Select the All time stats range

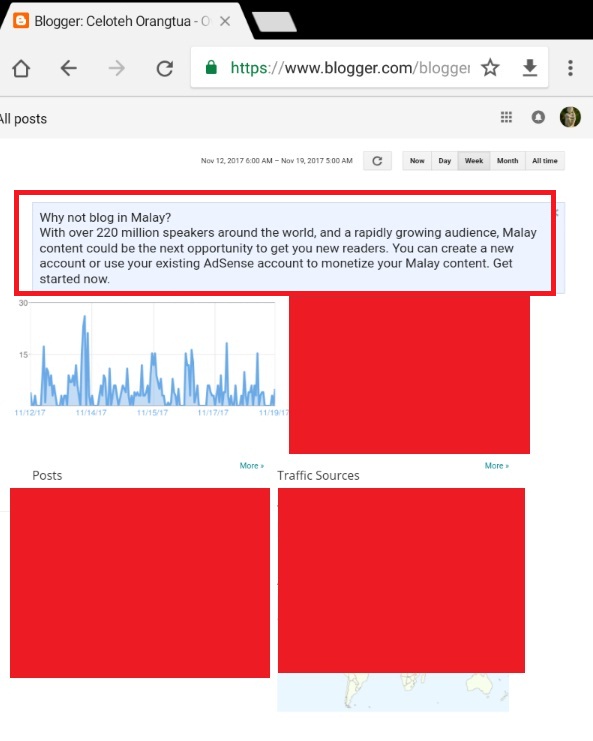[x=545, y=161]
